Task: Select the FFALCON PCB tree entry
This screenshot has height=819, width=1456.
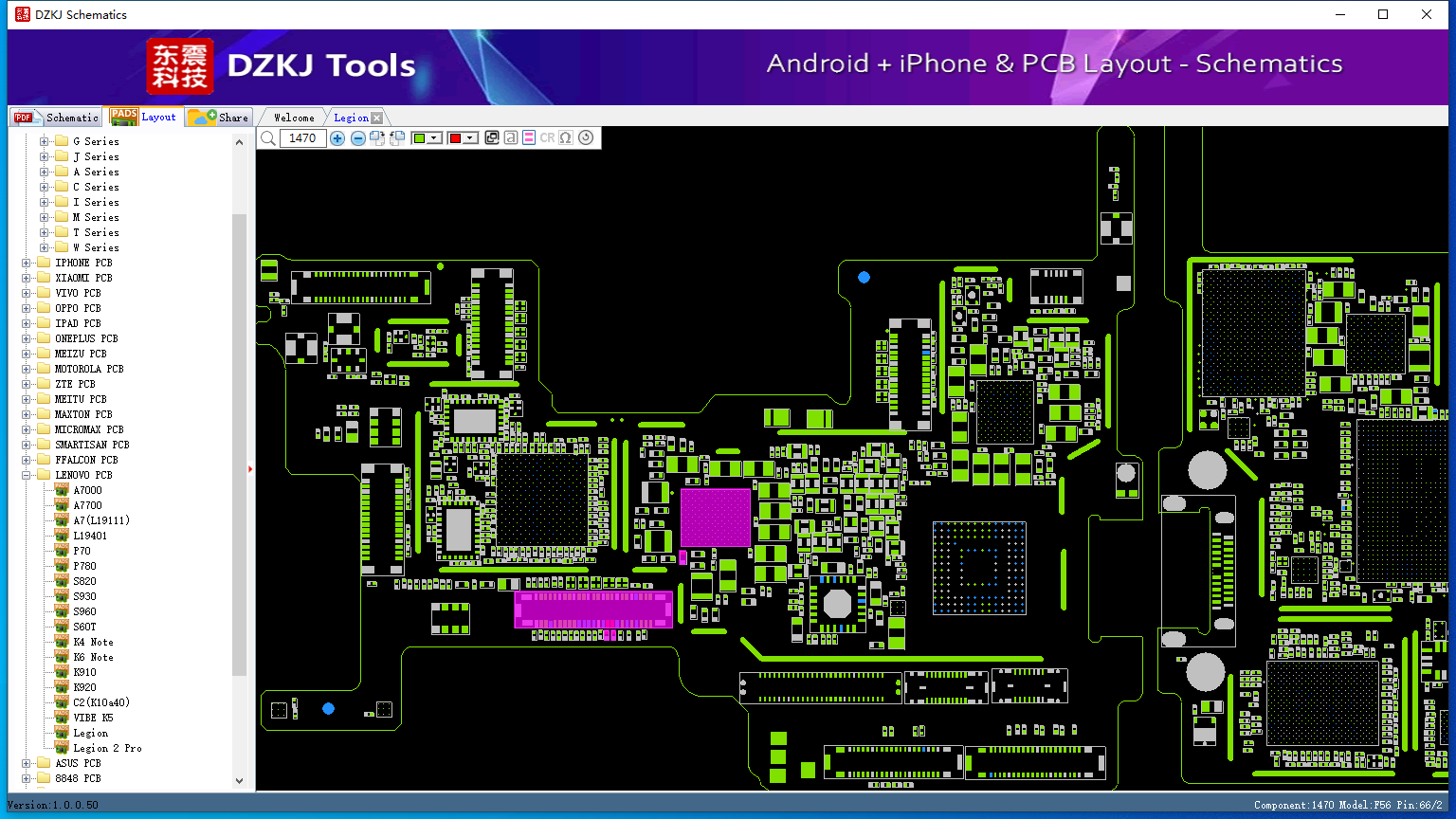Action: click(x=86, y=460)
